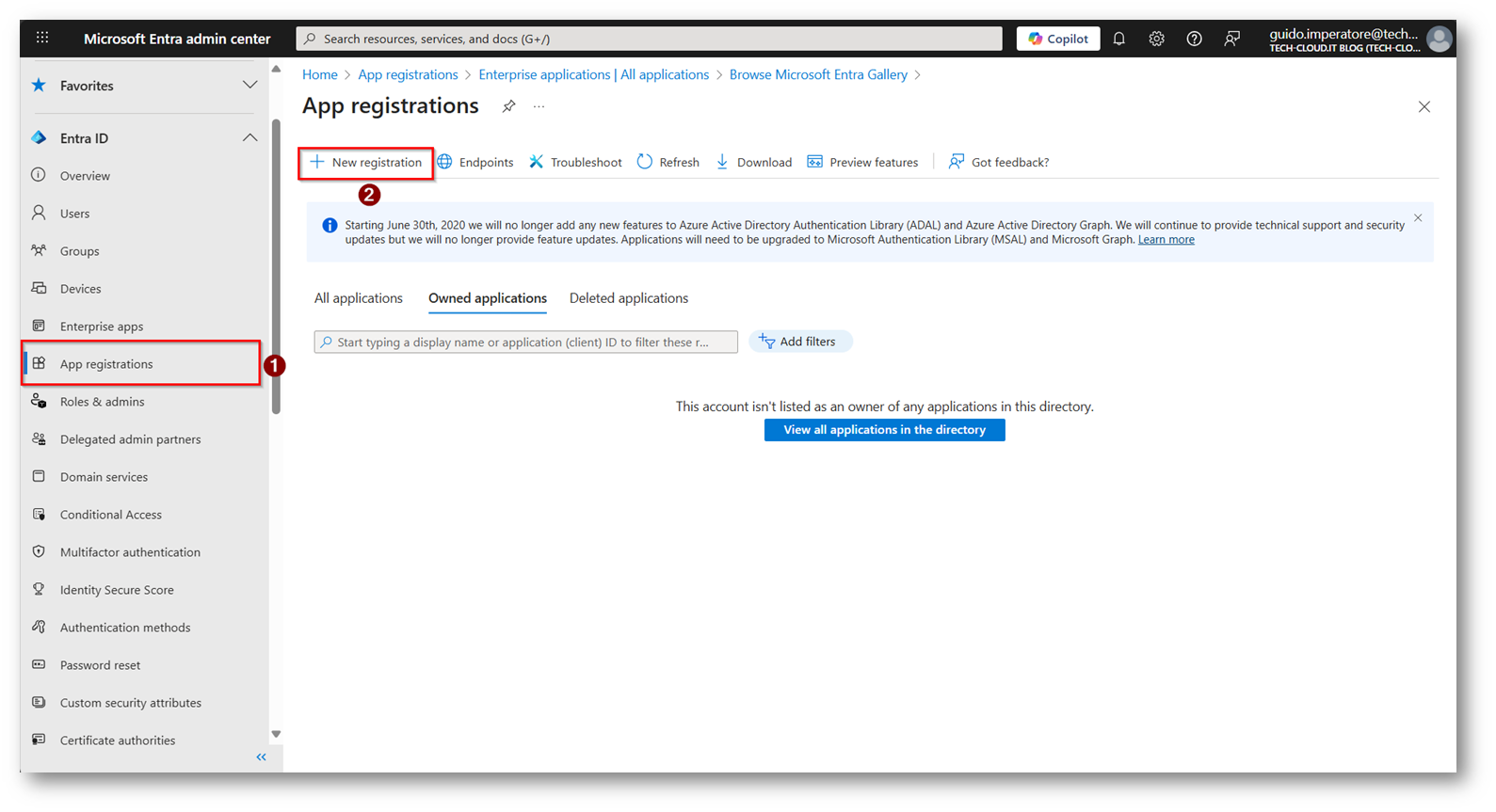Download the app registrations list
This screenshot has height=812, width=1496.
coord(754,163)
